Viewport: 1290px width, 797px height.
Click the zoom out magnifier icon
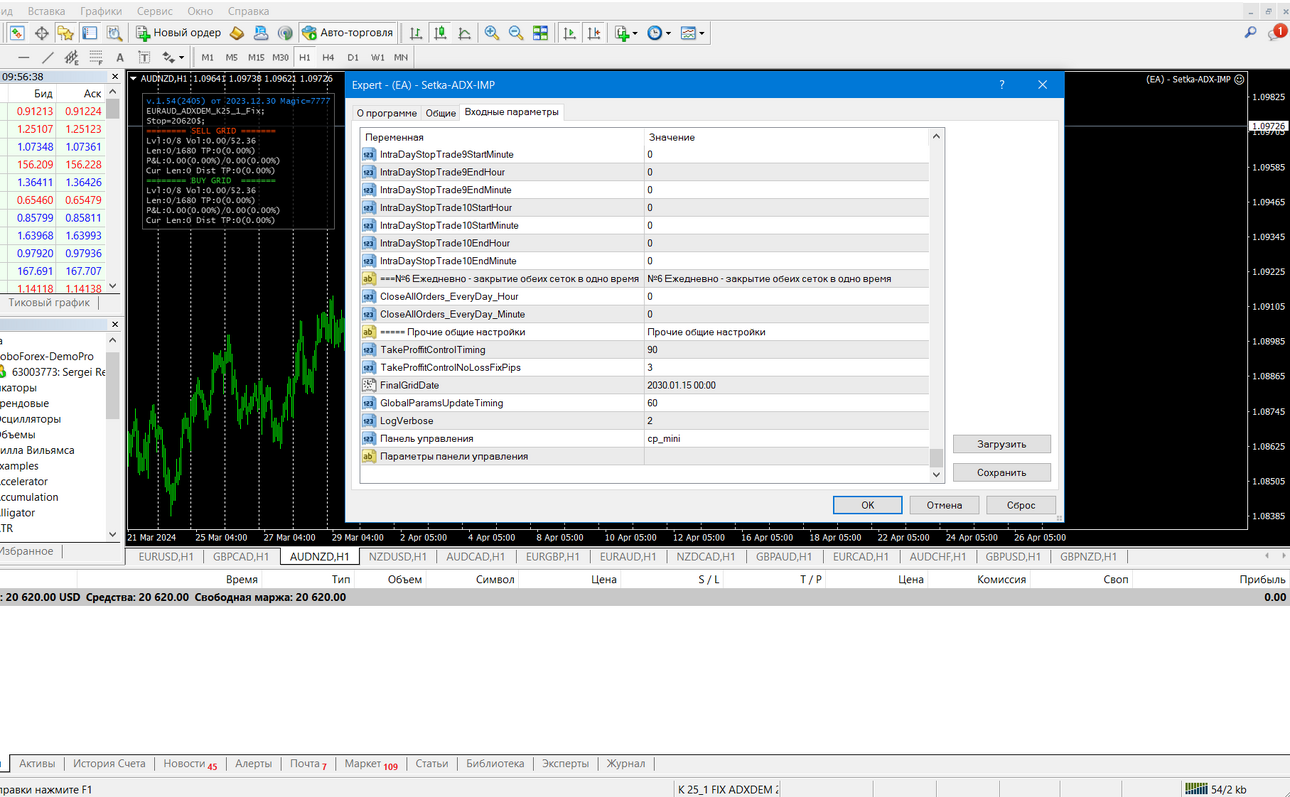(x=516, y=33)
